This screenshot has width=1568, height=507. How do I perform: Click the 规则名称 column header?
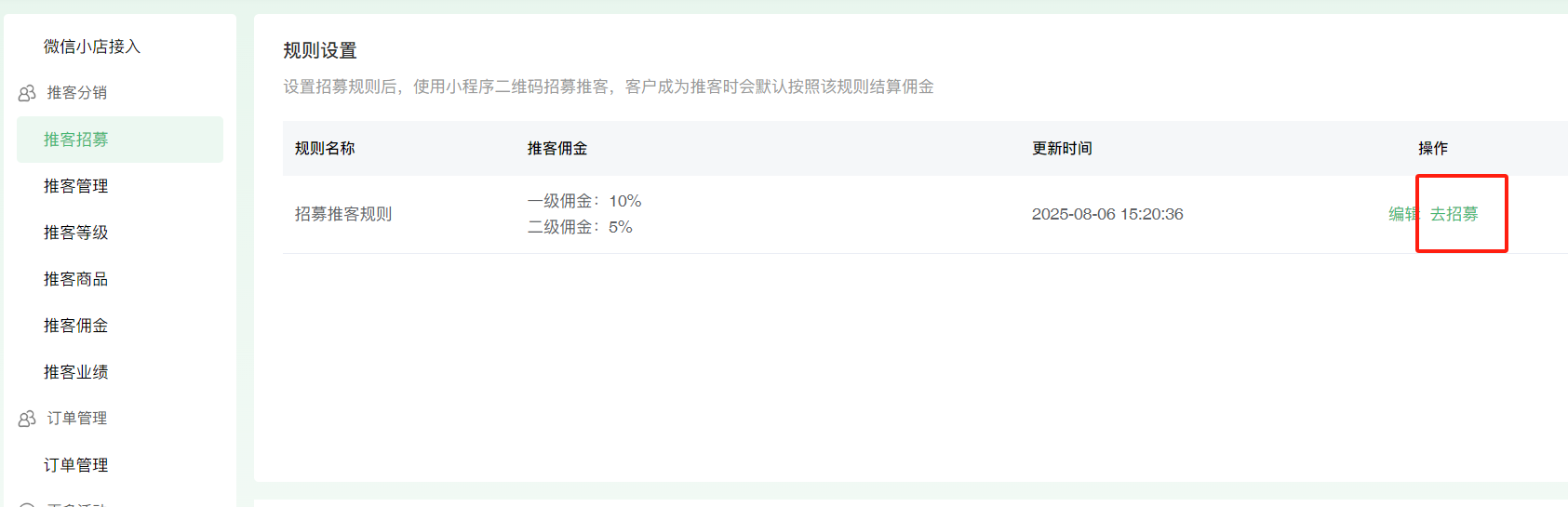point(325,148)
